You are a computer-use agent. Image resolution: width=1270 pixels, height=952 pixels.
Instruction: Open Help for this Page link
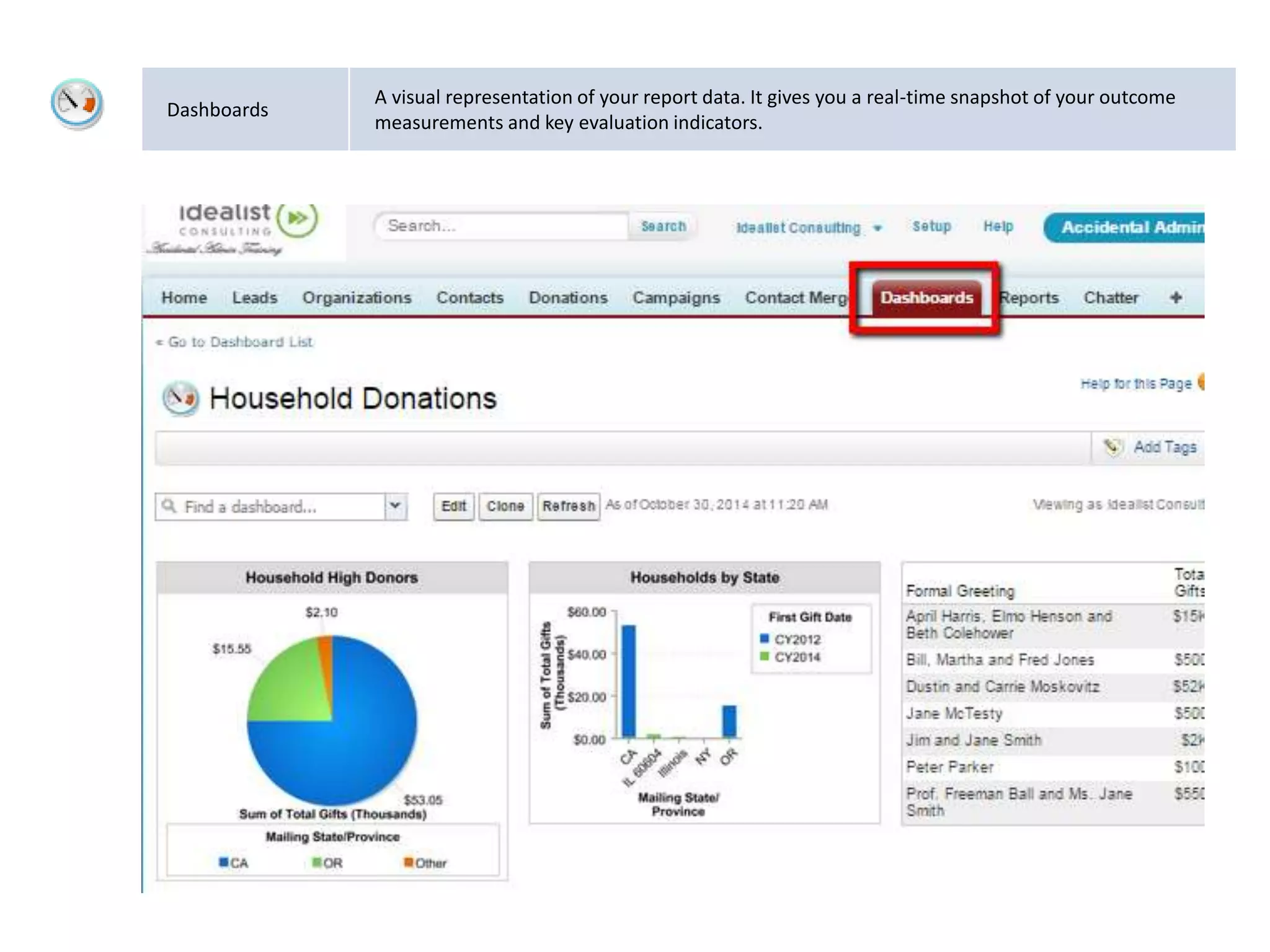tap(1135, 384)
